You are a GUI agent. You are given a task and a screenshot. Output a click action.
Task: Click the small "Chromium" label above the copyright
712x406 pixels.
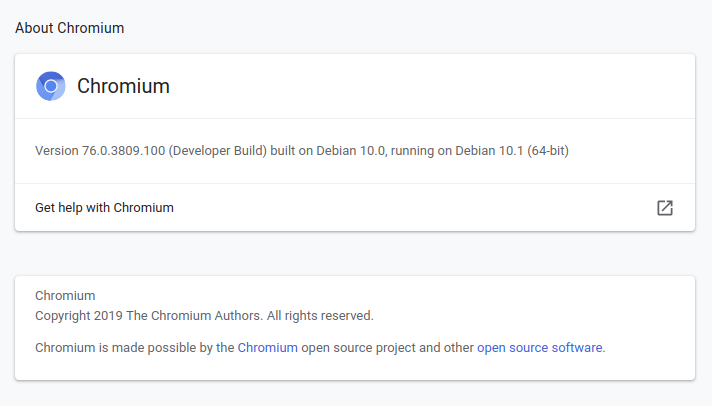pyautogui.click(x=65, y=295)
